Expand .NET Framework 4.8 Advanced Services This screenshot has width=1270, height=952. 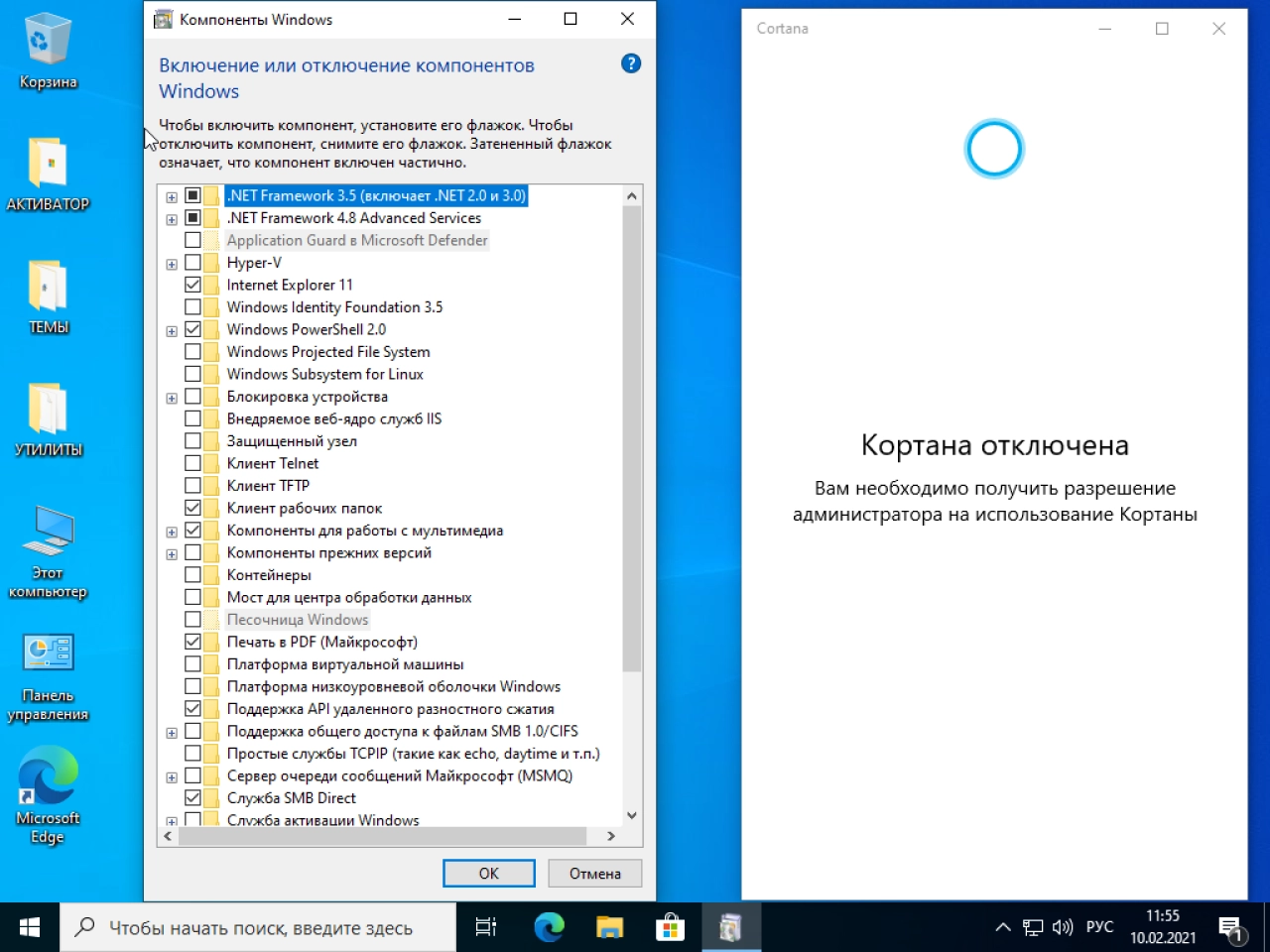point(172,220)
